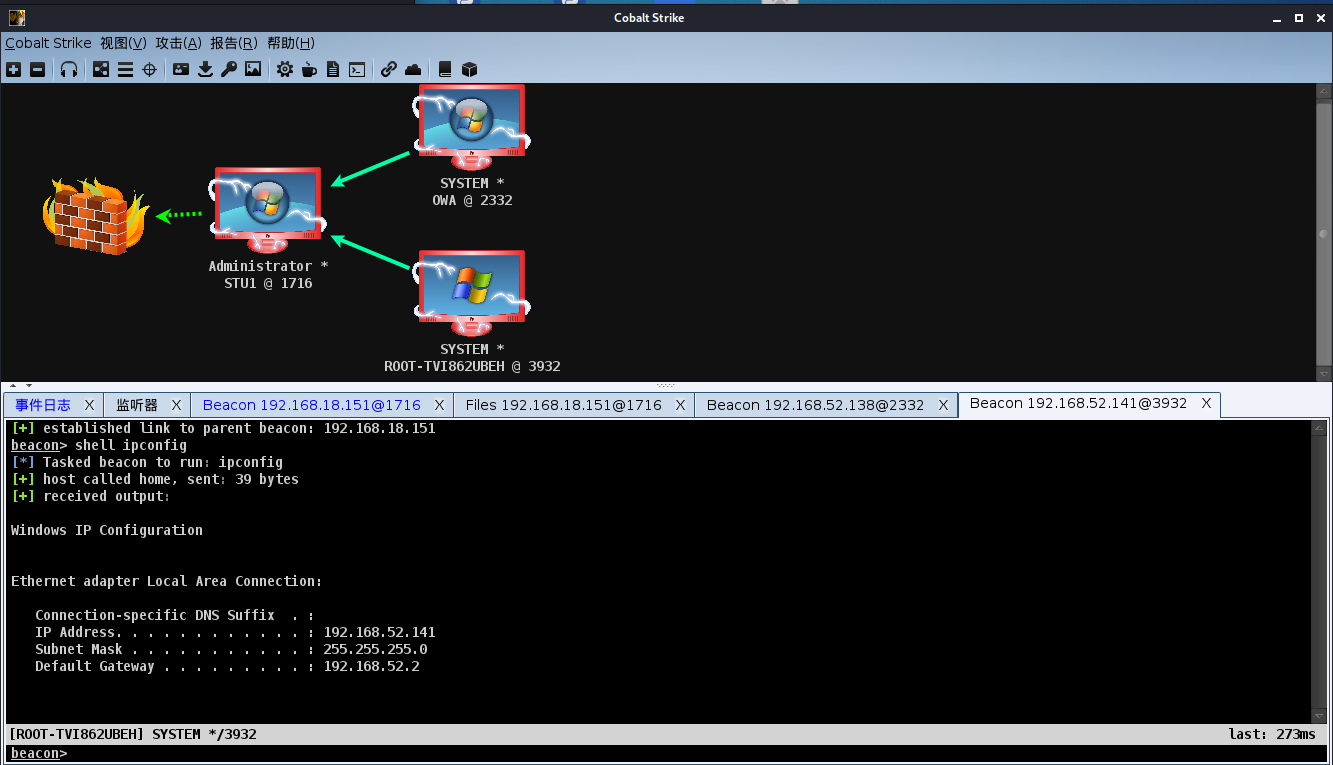This screenshot has height=765, width=1333.
Task: Open listeners via the headphones icon
Action: click(x=69, y=69)
